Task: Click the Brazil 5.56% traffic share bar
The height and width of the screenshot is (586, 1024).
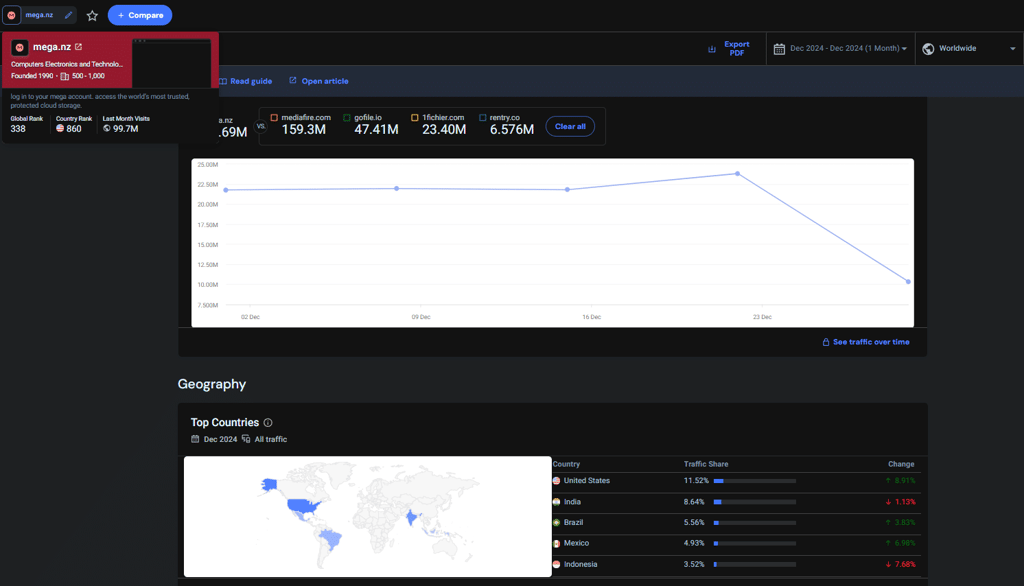Action: 754,523
